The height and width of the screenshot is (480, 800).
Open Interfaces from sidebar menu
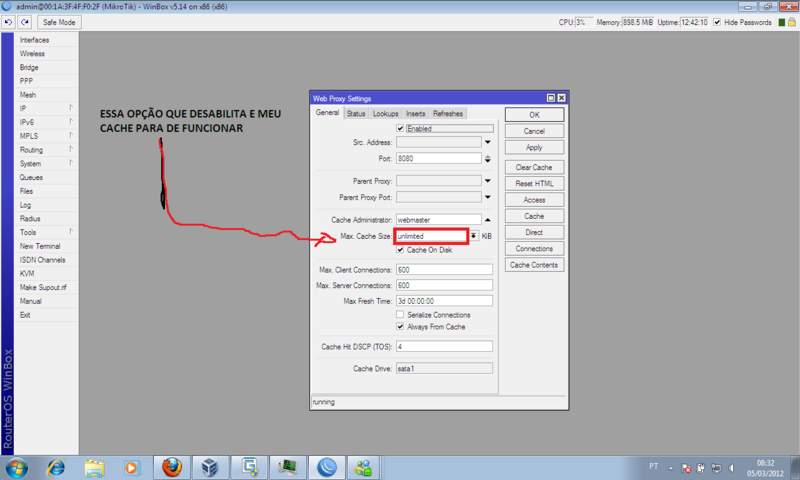tap(34, 40)
